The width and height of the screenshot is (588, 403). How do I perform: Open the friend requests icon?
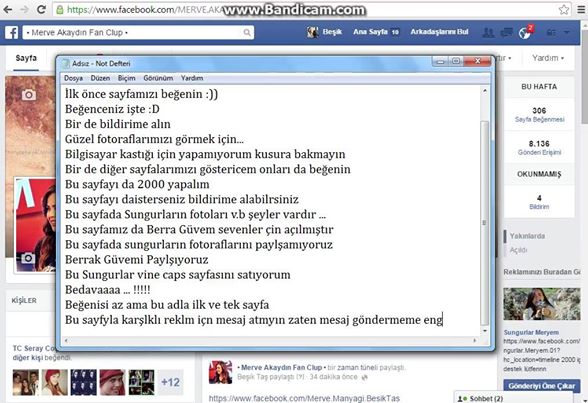[x=488, y=33]
